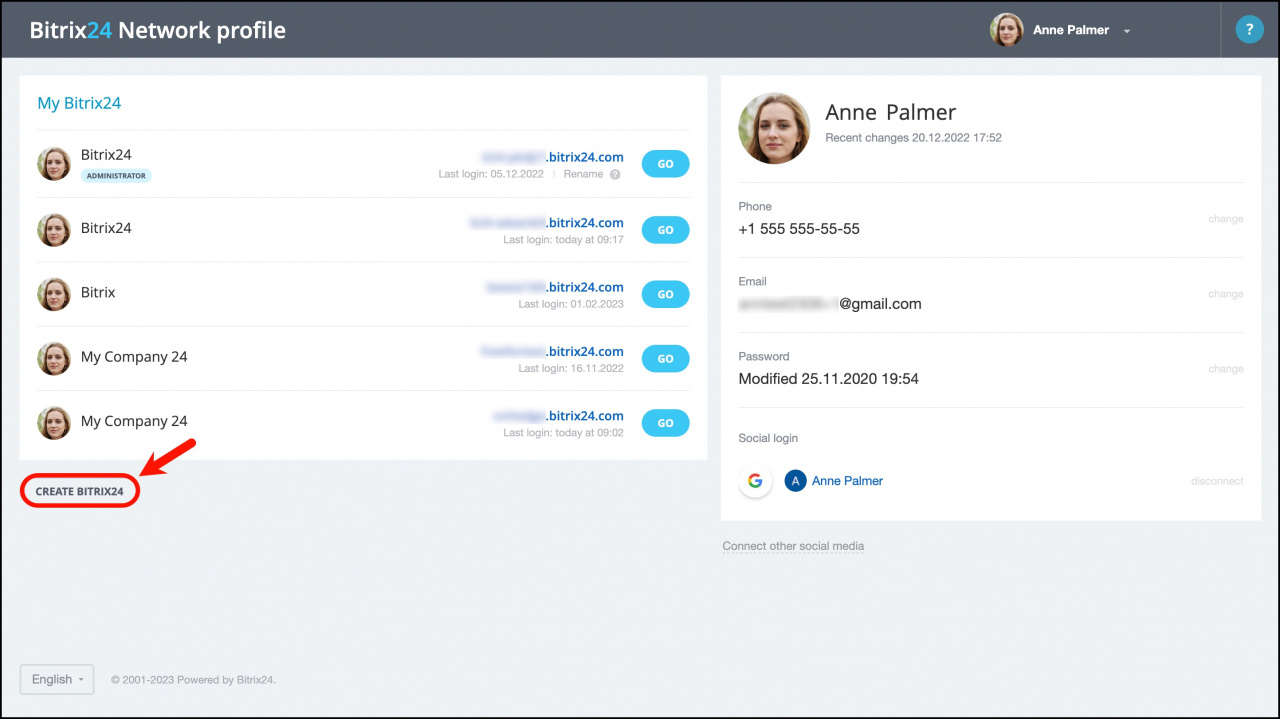Click Last login: today at 09:17 text
The height and width of the screenshot is (719, 1280).
(563, 240)
